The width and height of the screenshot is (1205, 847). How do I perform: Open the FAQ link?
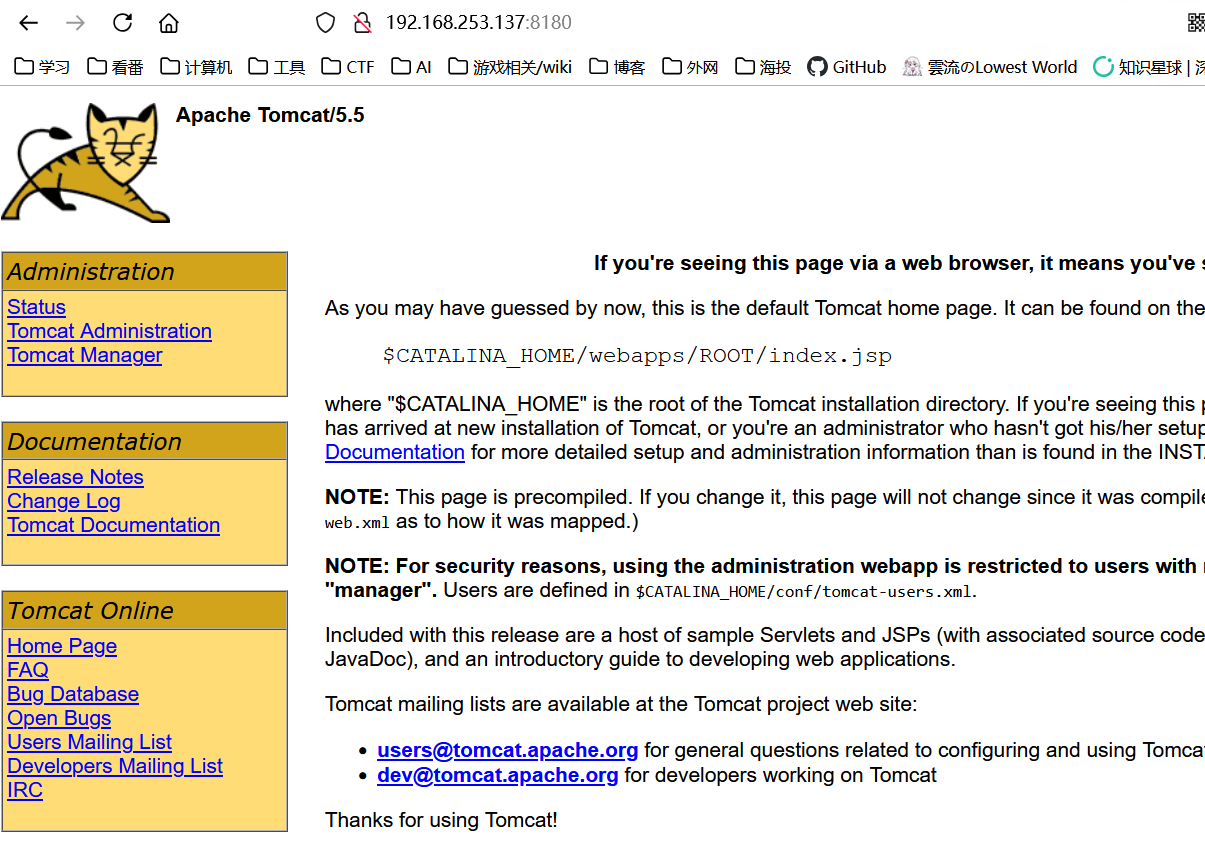pos(28,670)
